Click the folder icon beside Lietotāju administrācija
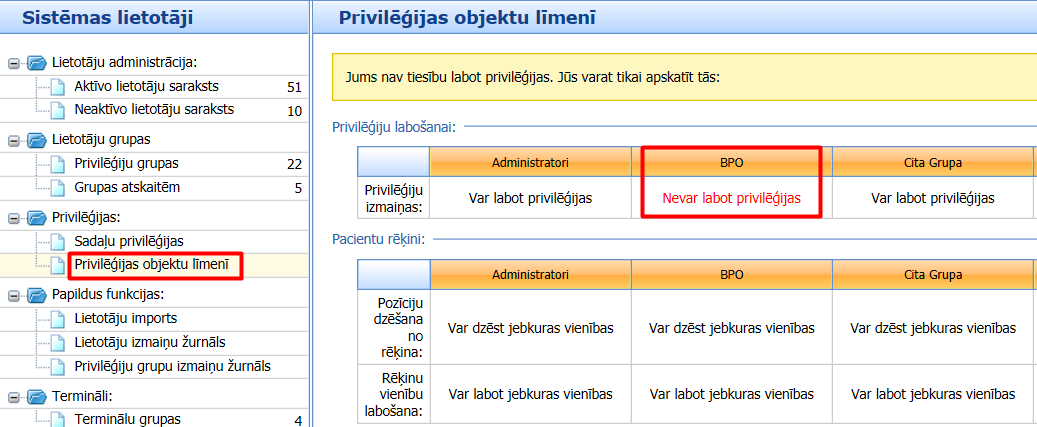The width and height of the screenshot is (1037, 427). click(x=37, y=63)
